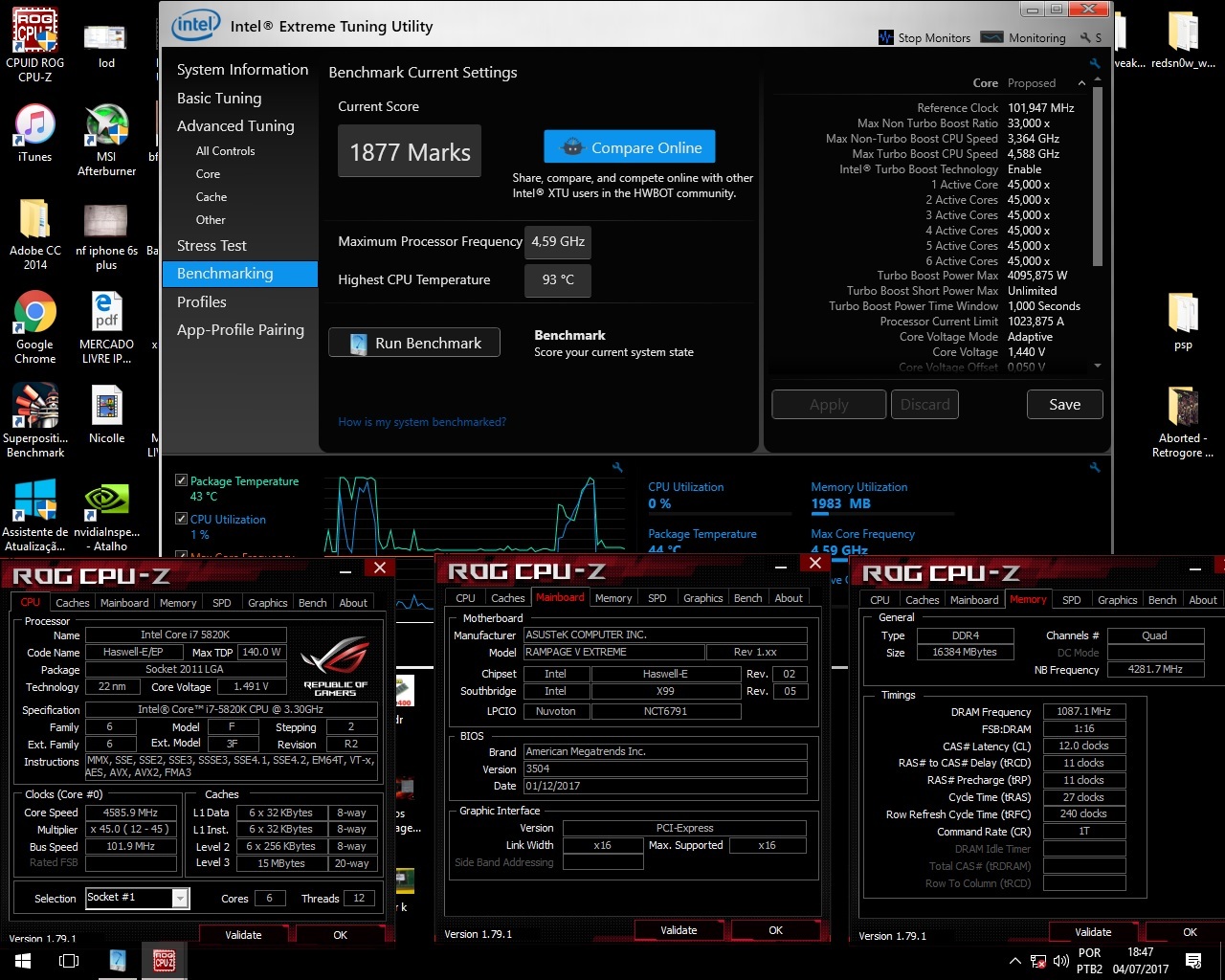Select Basic Tuning in XTU sidebar
Viewport: 1225px width, 980px height.
(x=219, y=98)
